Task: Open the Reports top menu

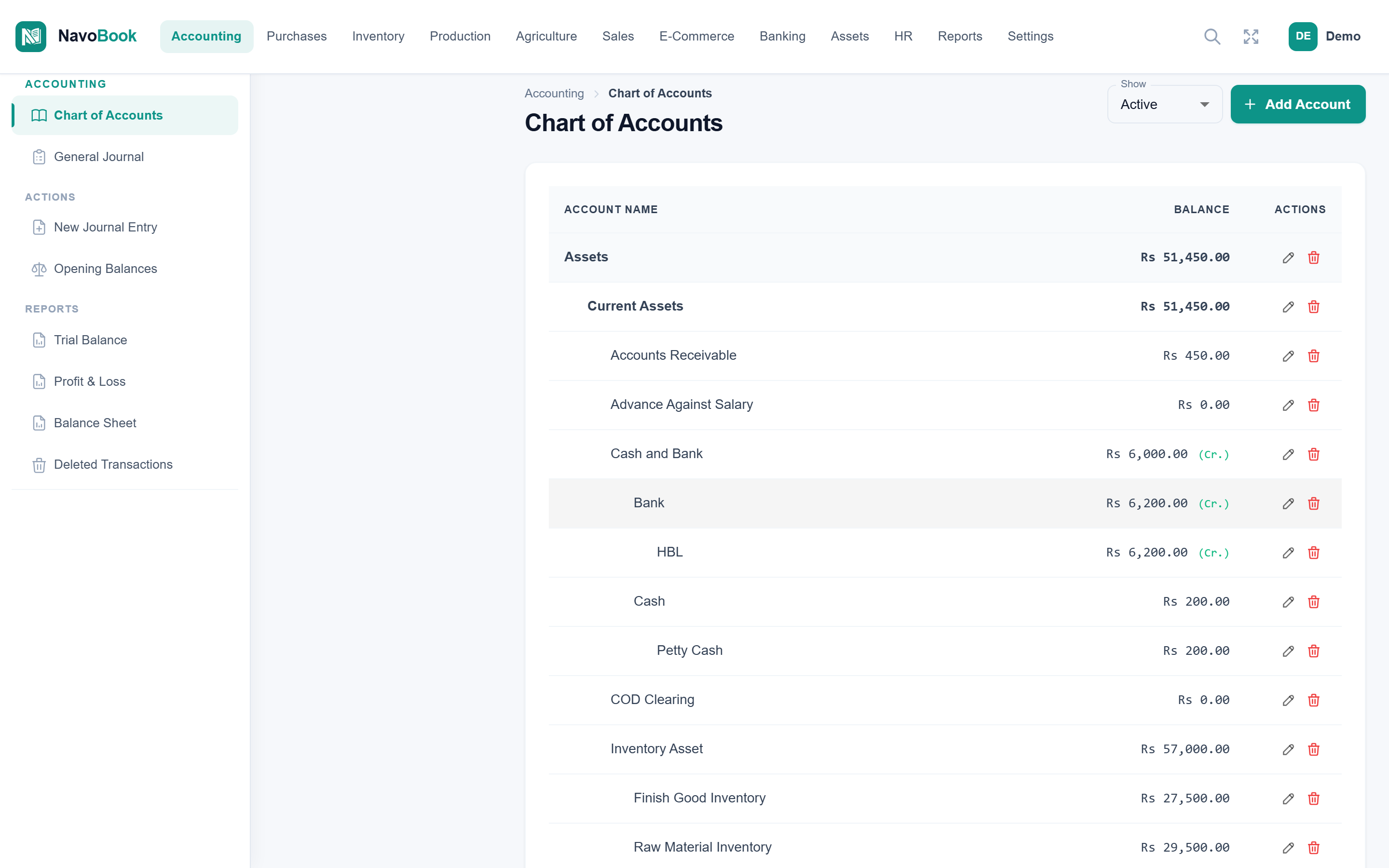Action: (x=960, y=36)
